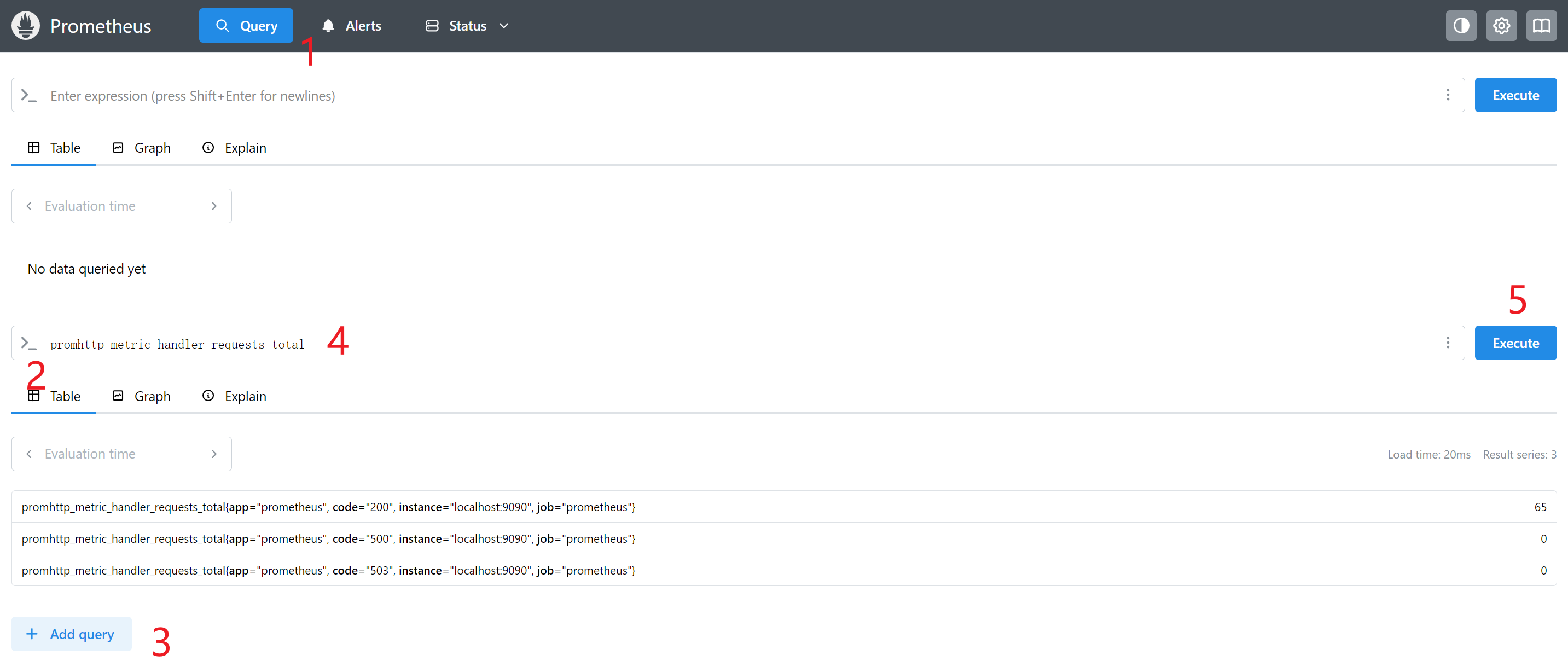Viewport: 1568px width, 661px height.
Task: Click the result row with code="500"
Action: pos(784,538)
